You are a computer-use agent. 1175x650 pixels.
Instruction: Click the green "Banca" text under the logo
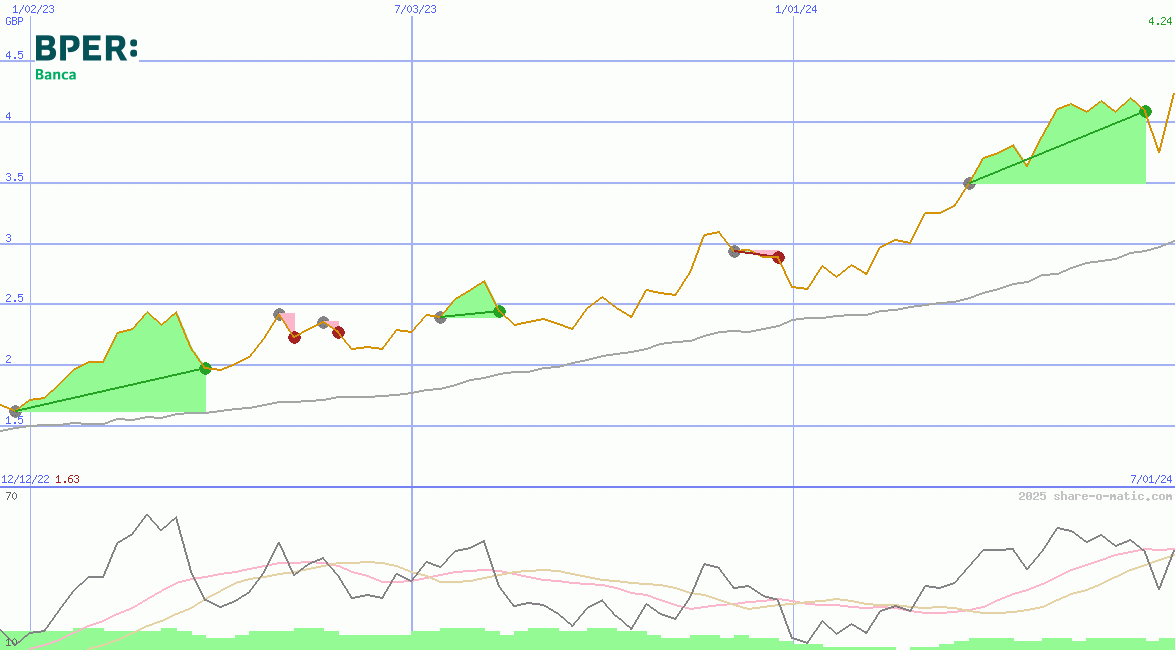point(56,74)
